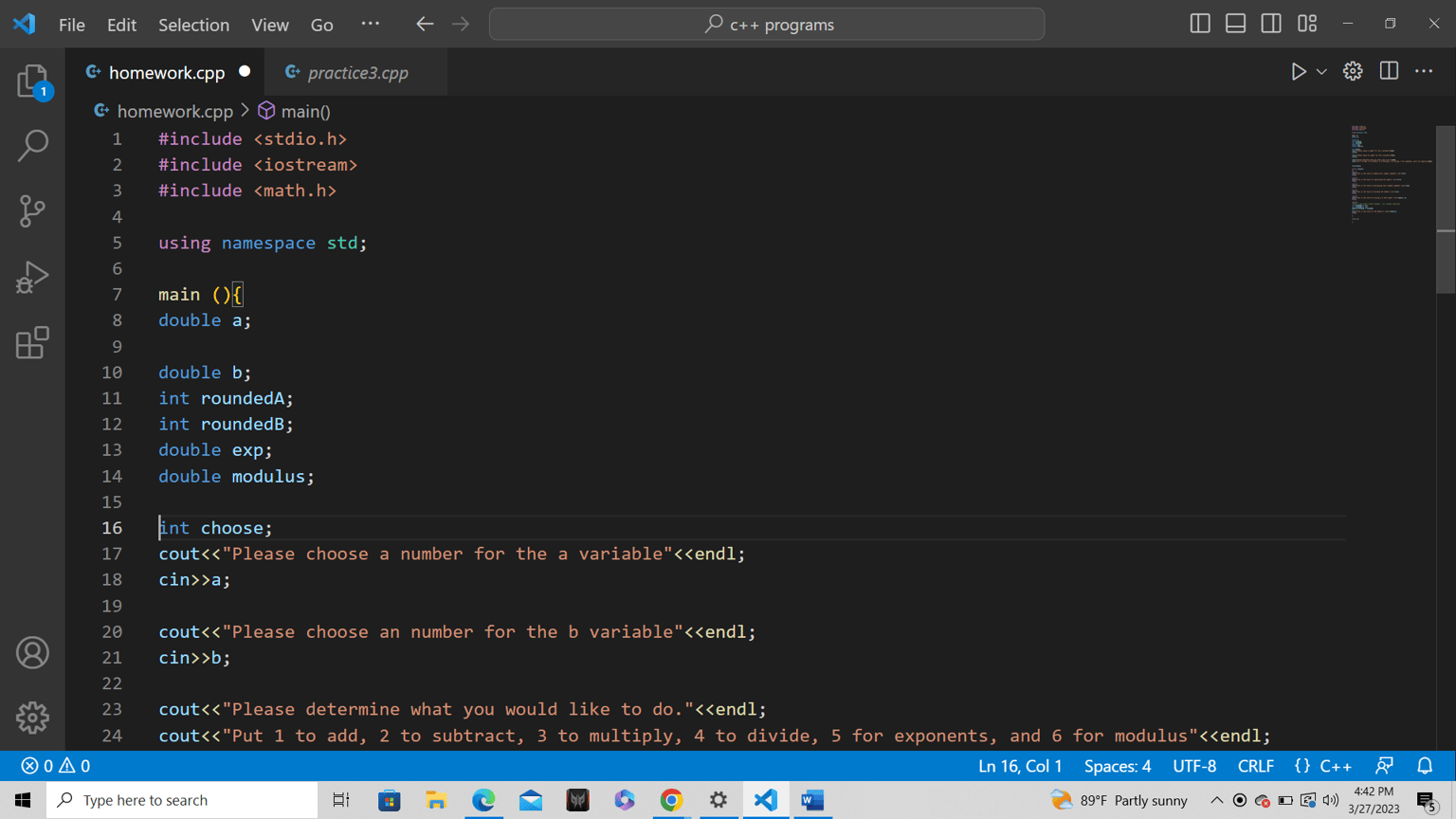Split the editor to the right
The height and width of the screenshot is (819, 1456).
tap(1389, 71)
